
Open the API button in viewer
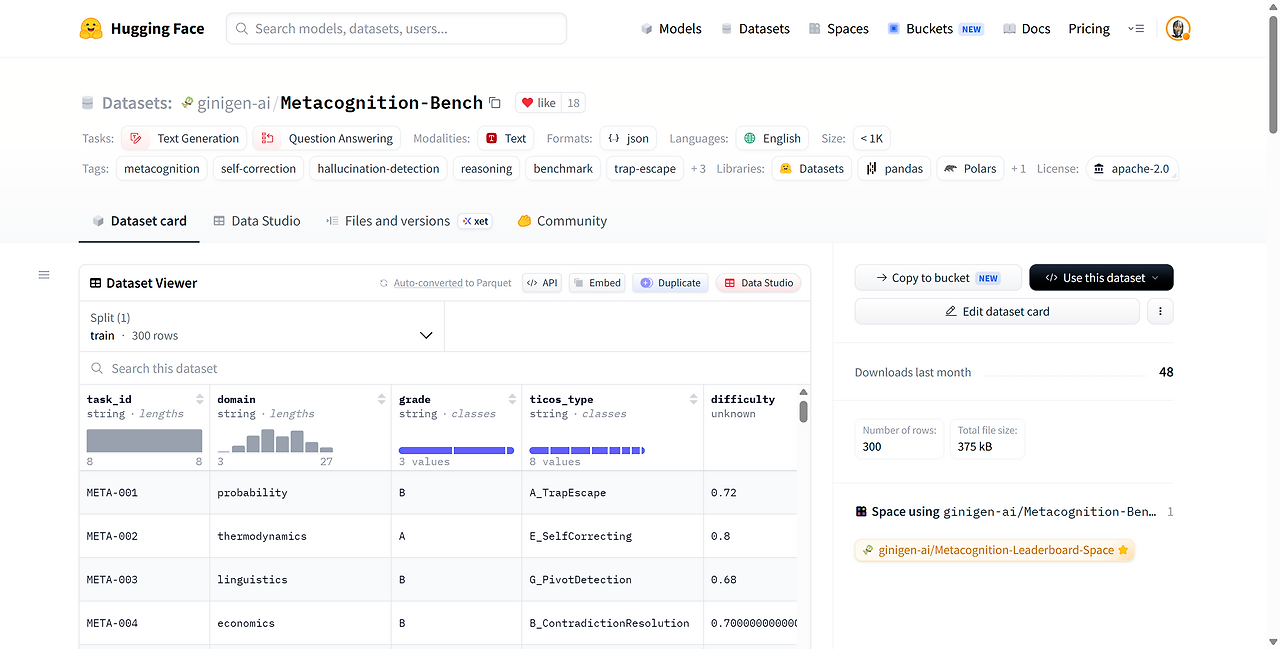543,283
